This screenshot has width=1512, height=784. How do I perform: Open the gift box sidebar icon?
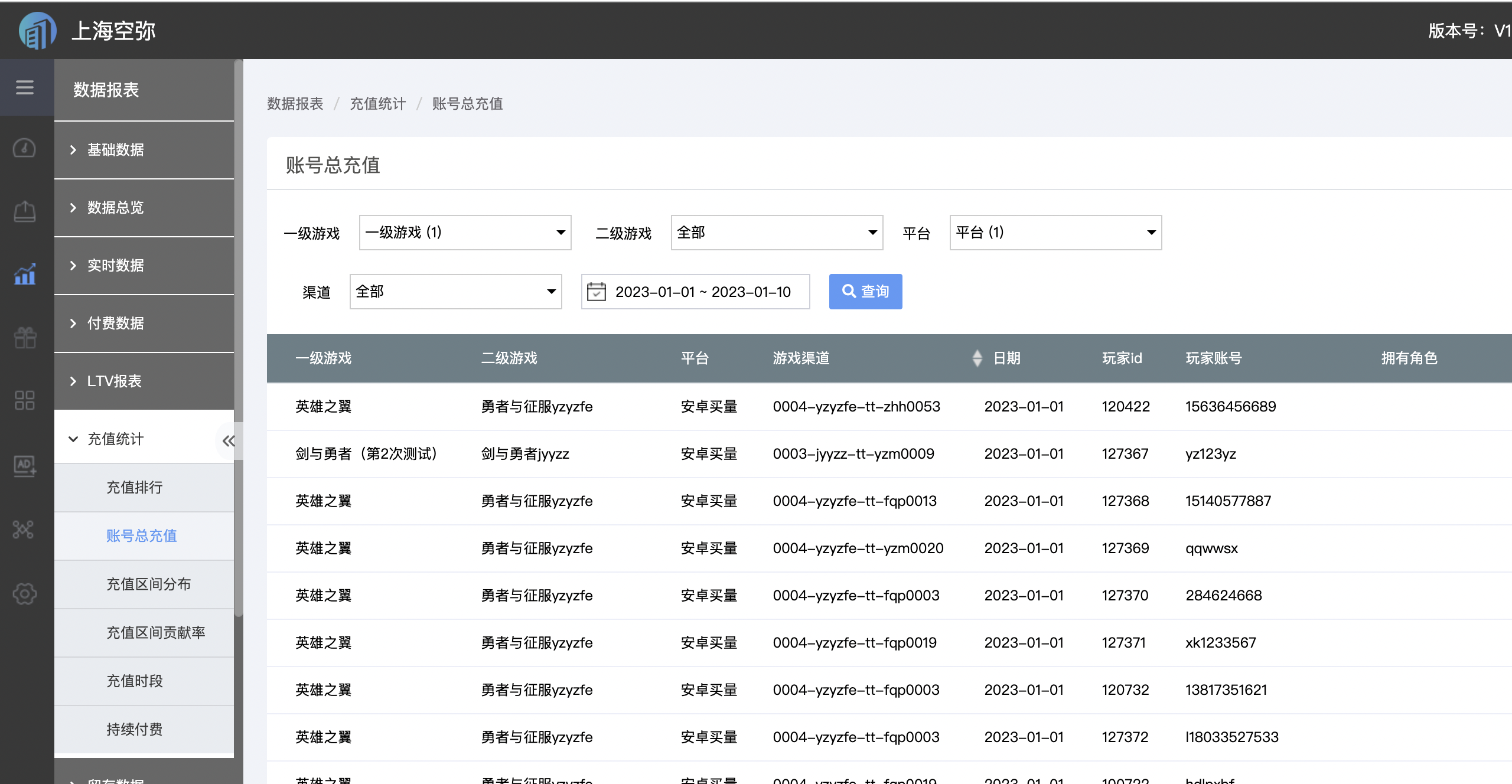[25, 338]
